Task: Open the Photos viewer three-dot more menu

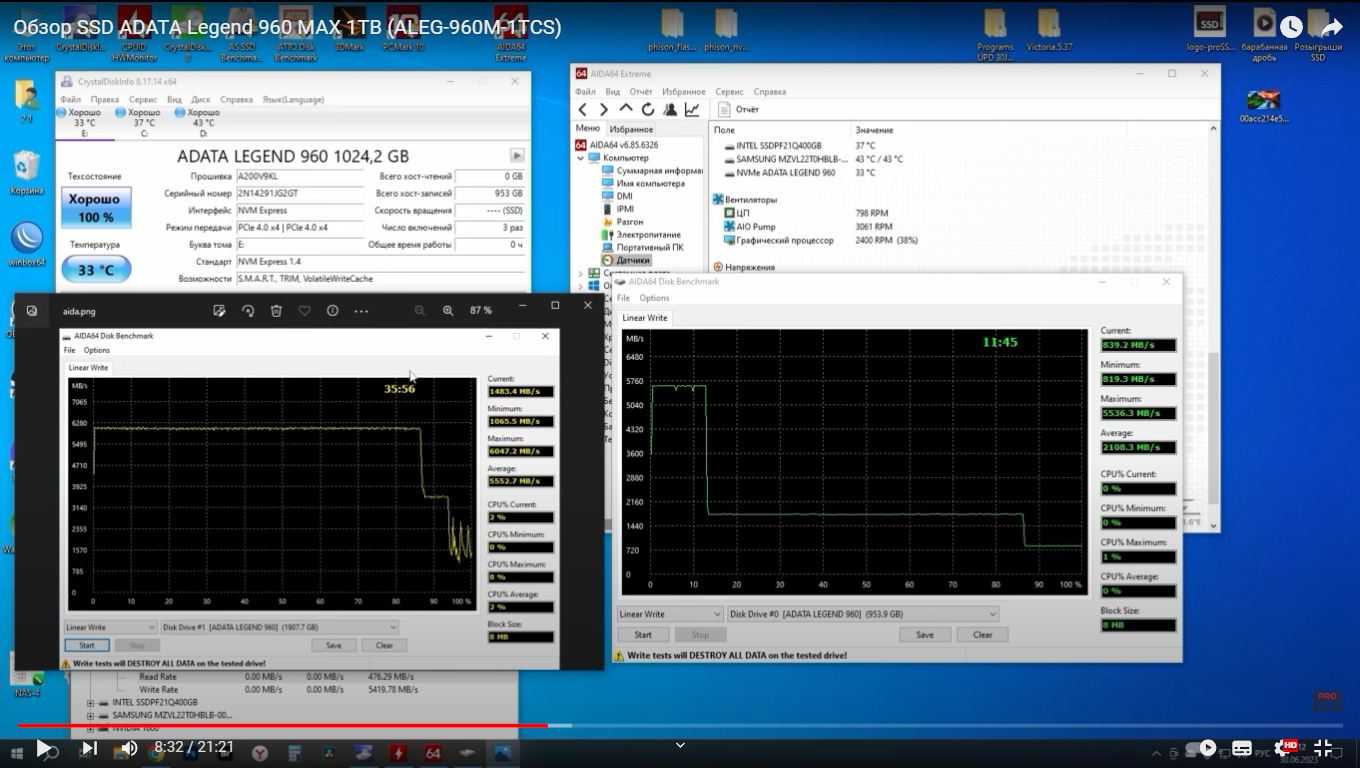Action: 363,311
